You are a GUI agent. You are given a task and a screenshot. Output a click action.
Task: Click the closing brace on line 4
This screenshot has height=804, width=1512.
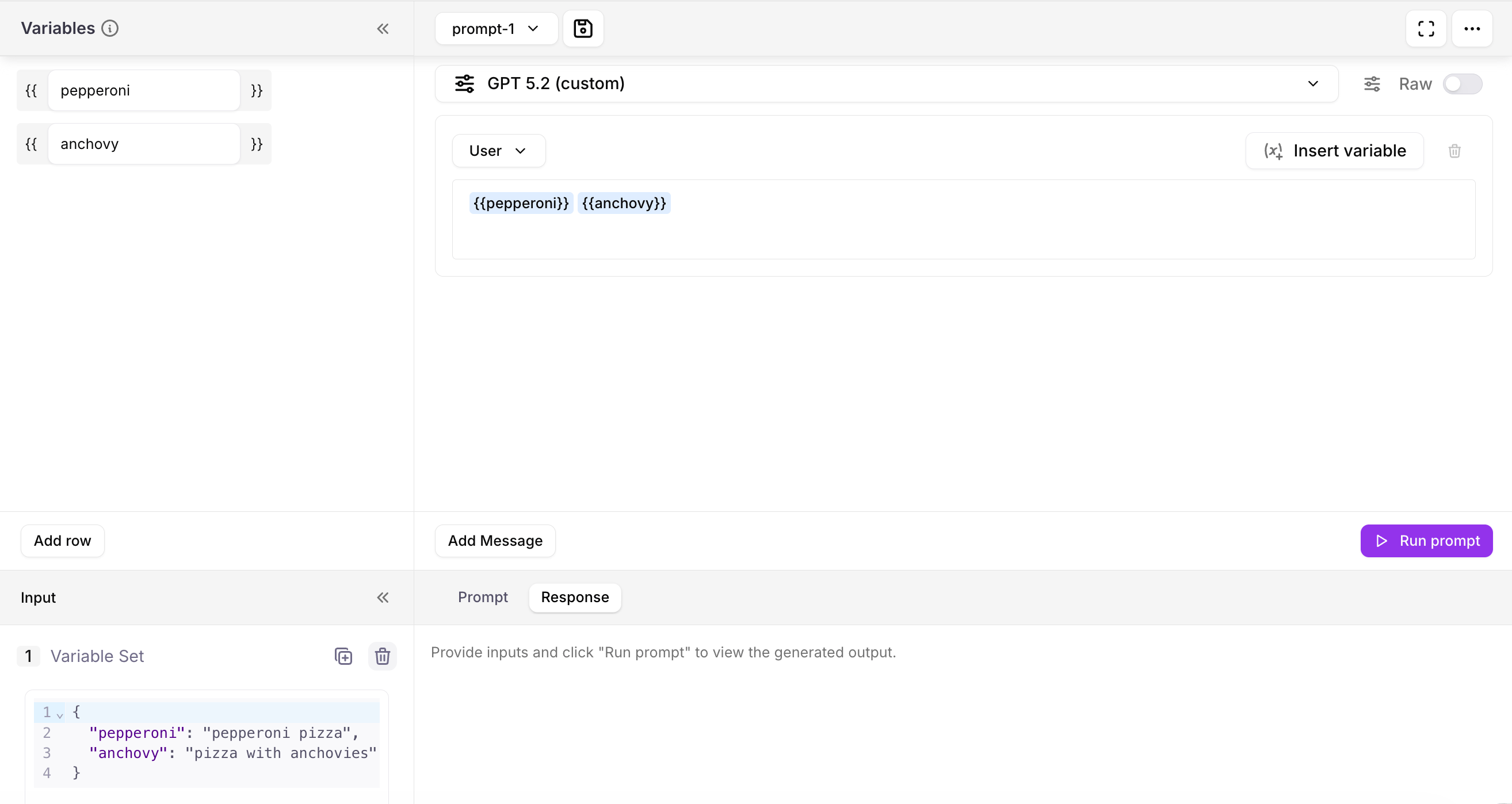coord(77,773)
